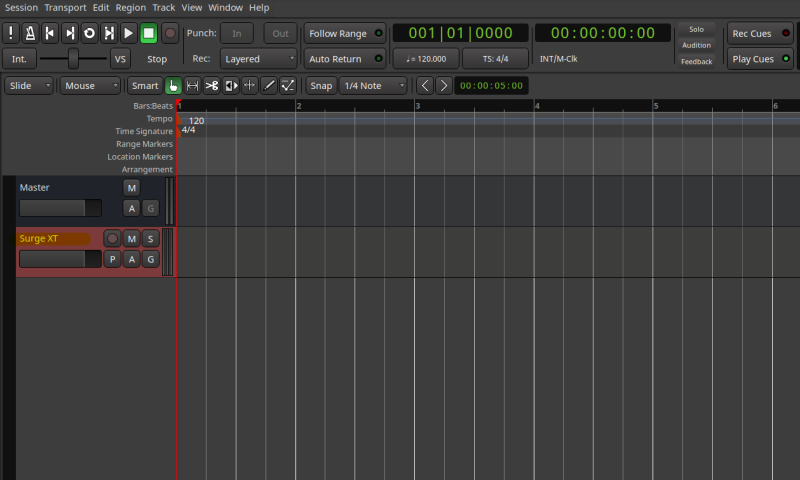The width and height of the screenshot is (800, 480).
Task: Toggle Play Cues
Action: 760,59
